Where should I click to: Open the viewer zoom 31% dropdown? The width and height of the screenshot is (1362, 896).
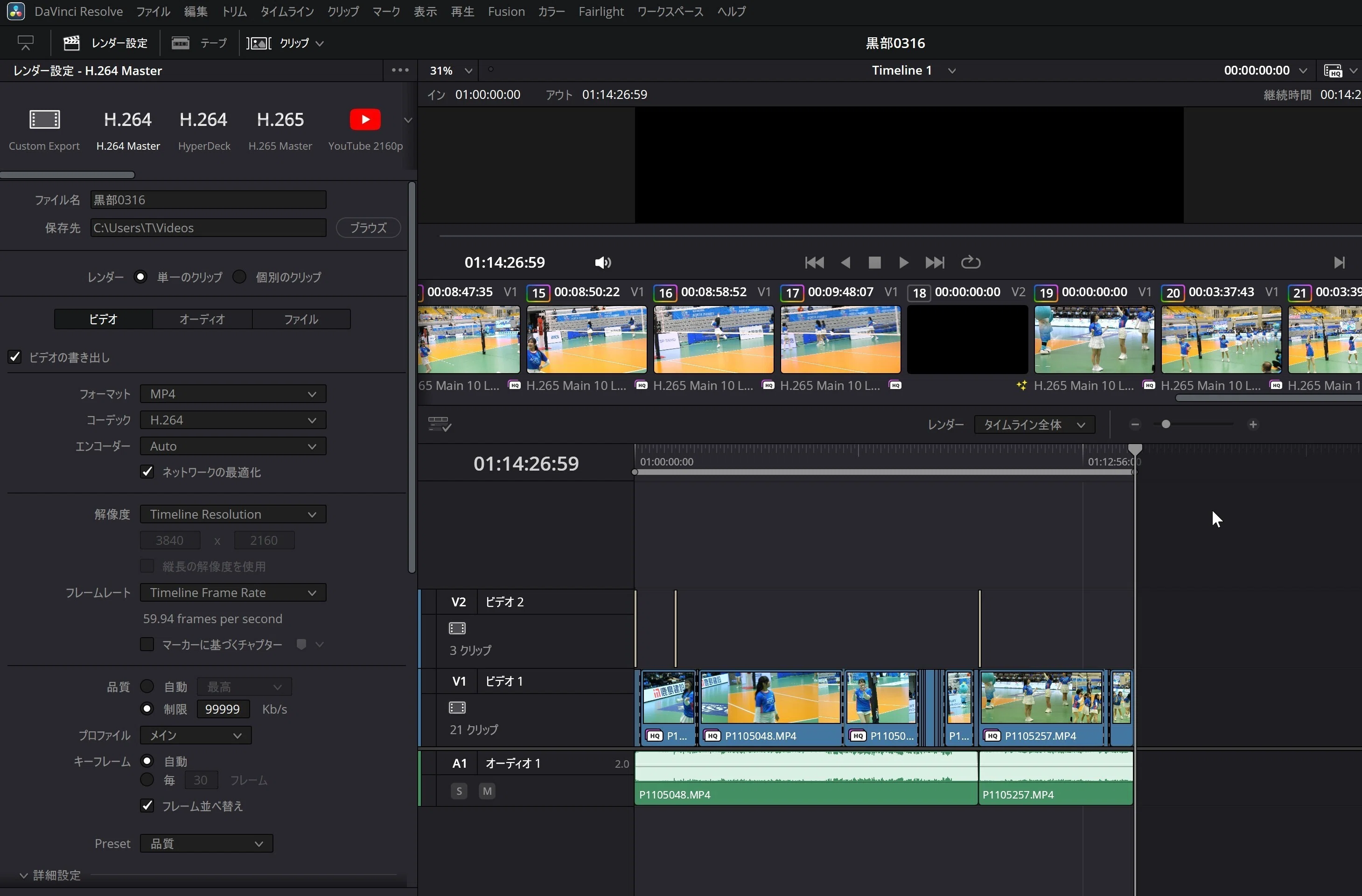click(x=451, y=70)
